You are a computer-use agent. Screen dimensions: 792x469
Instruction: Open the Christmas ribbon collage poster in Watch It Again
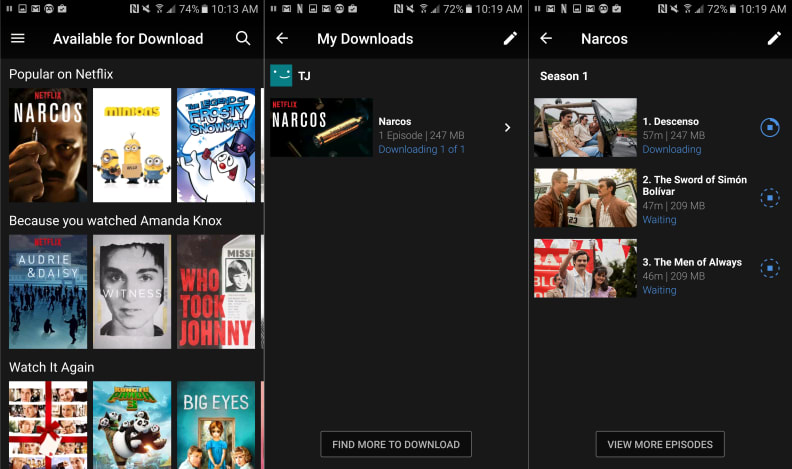pyautogui.click(x=48, y=425)
